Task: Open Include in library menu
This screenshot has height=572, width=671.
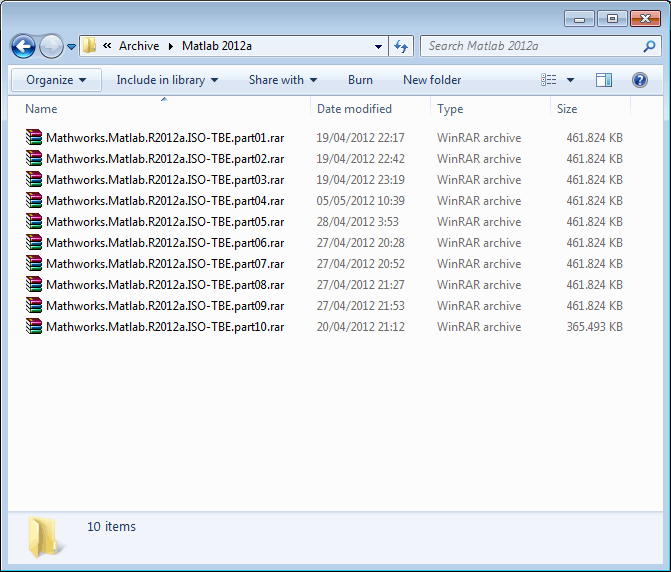Action: (x=167, y=80)
